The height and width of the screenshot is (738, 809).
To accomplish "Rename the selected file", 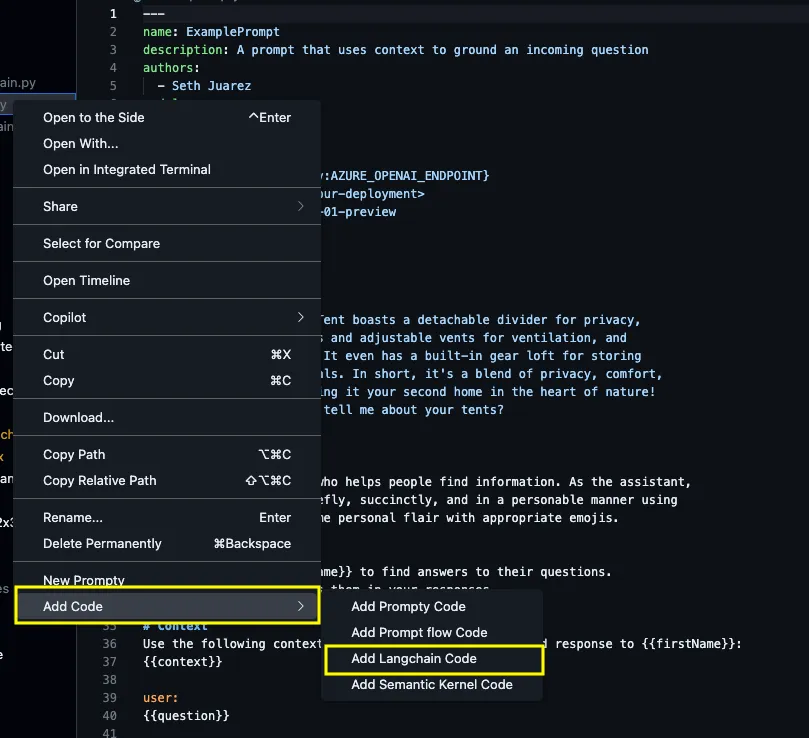I will [73, 517].
